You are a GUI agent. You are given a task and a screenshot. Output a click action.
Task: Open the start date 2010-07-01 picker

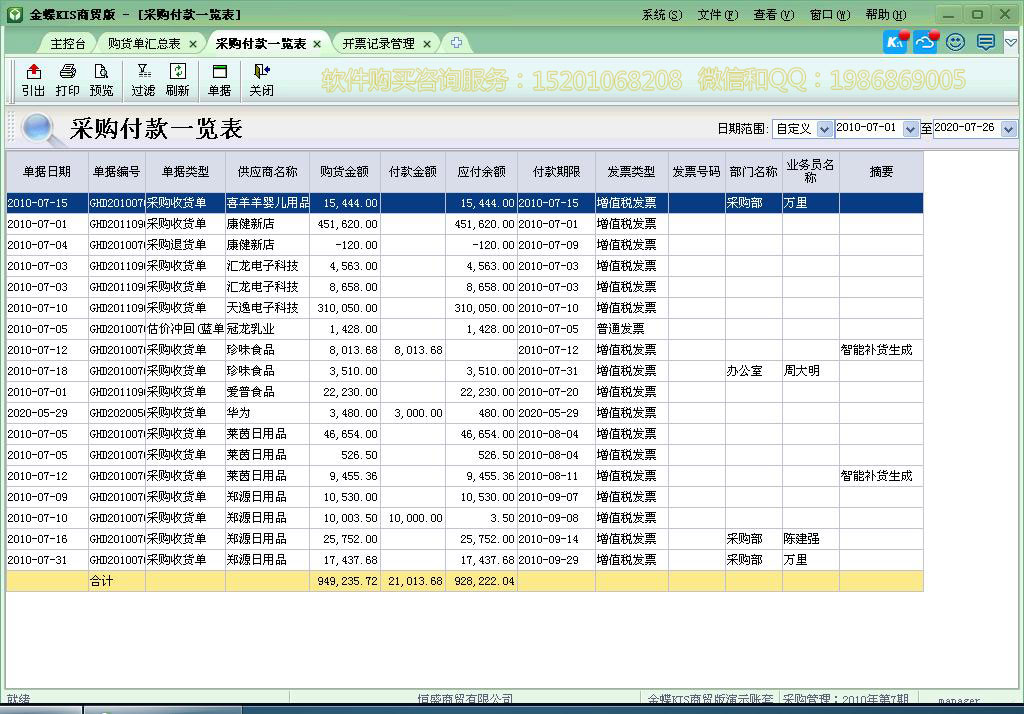click(x=908, y=130)
